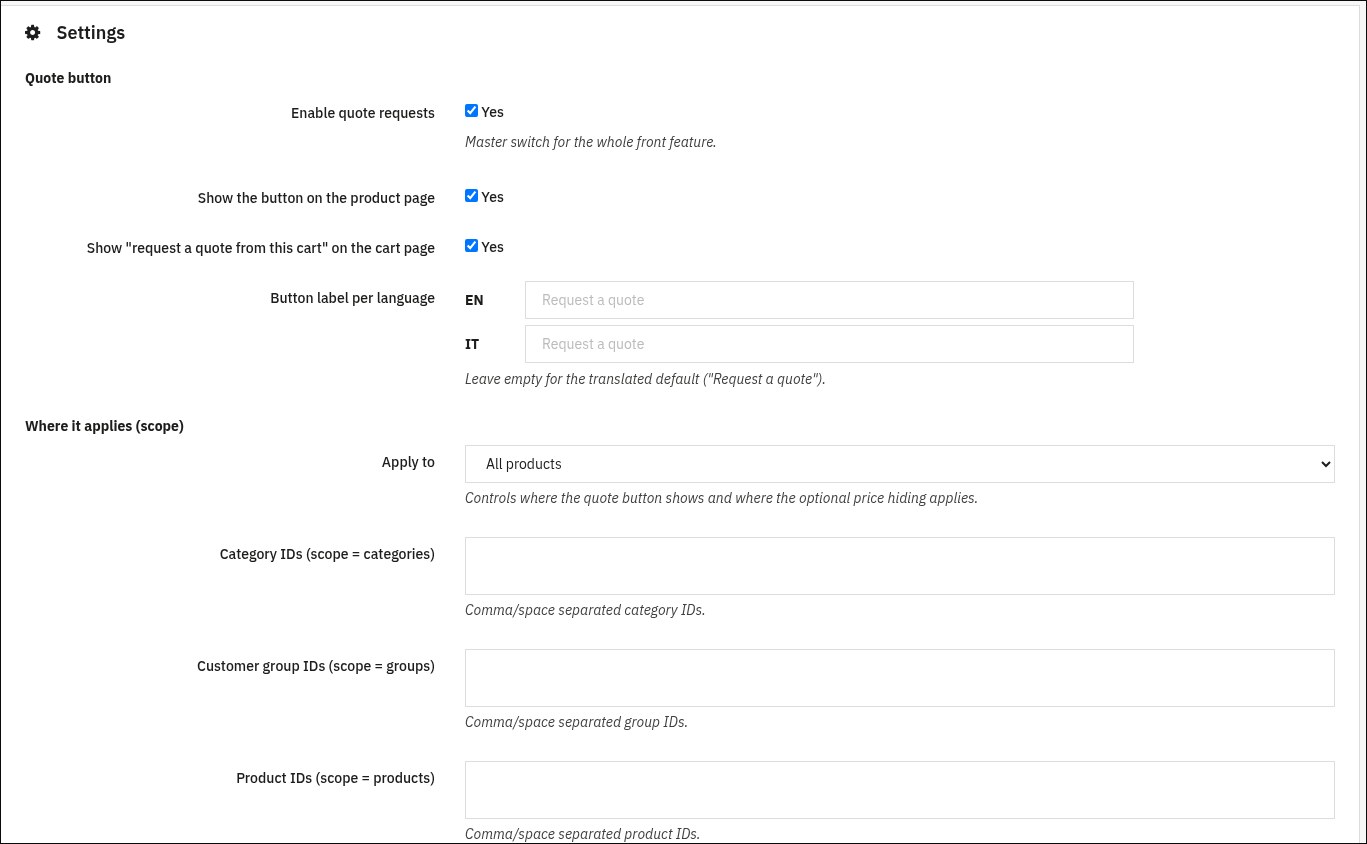Click the Comma/space separated group IDs hint

(576, 722)
